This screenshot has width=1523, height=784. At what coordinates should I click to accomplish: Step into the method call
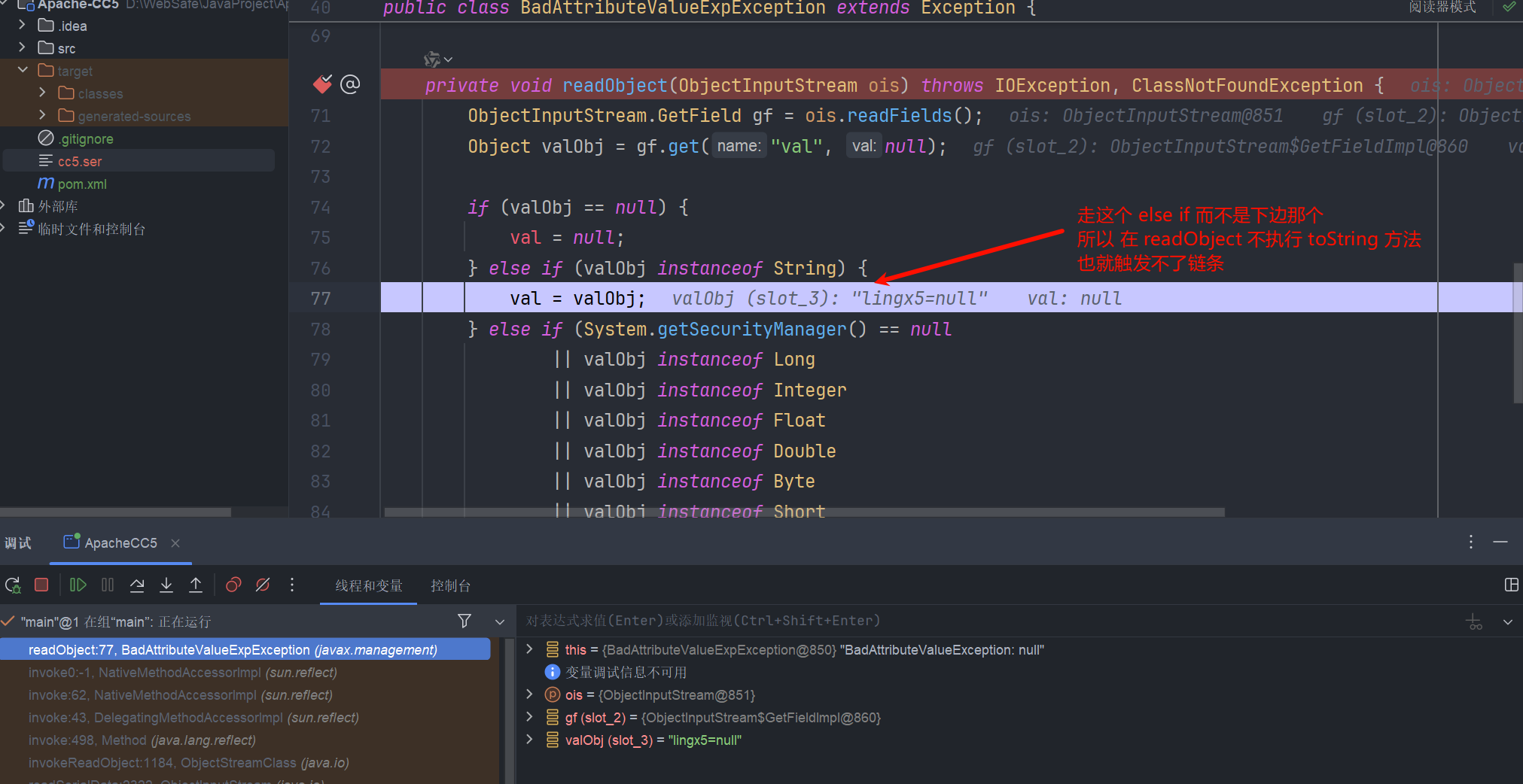(166, 585)
